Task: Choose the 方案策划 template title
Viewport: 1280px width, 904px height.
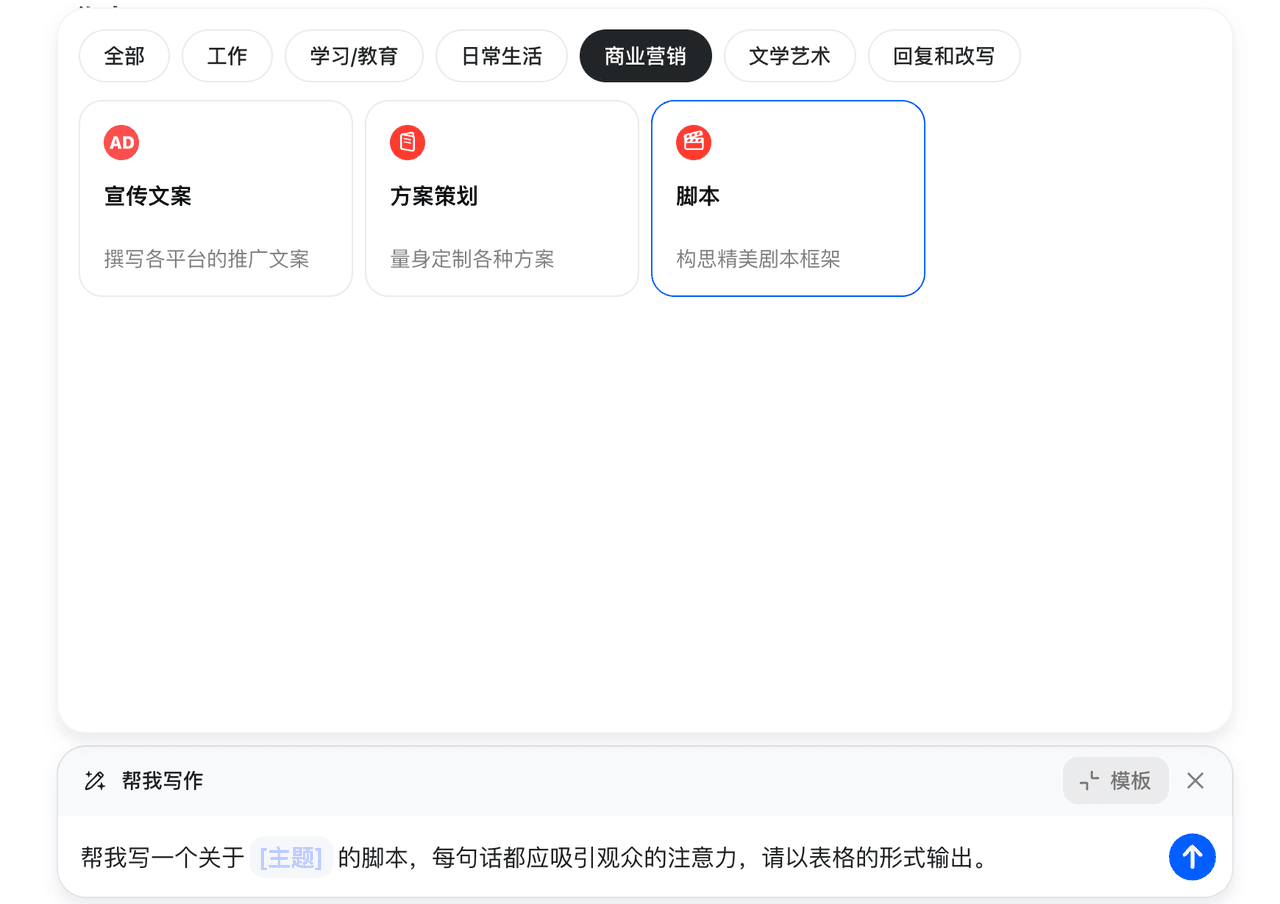Action: click(434, 196)
